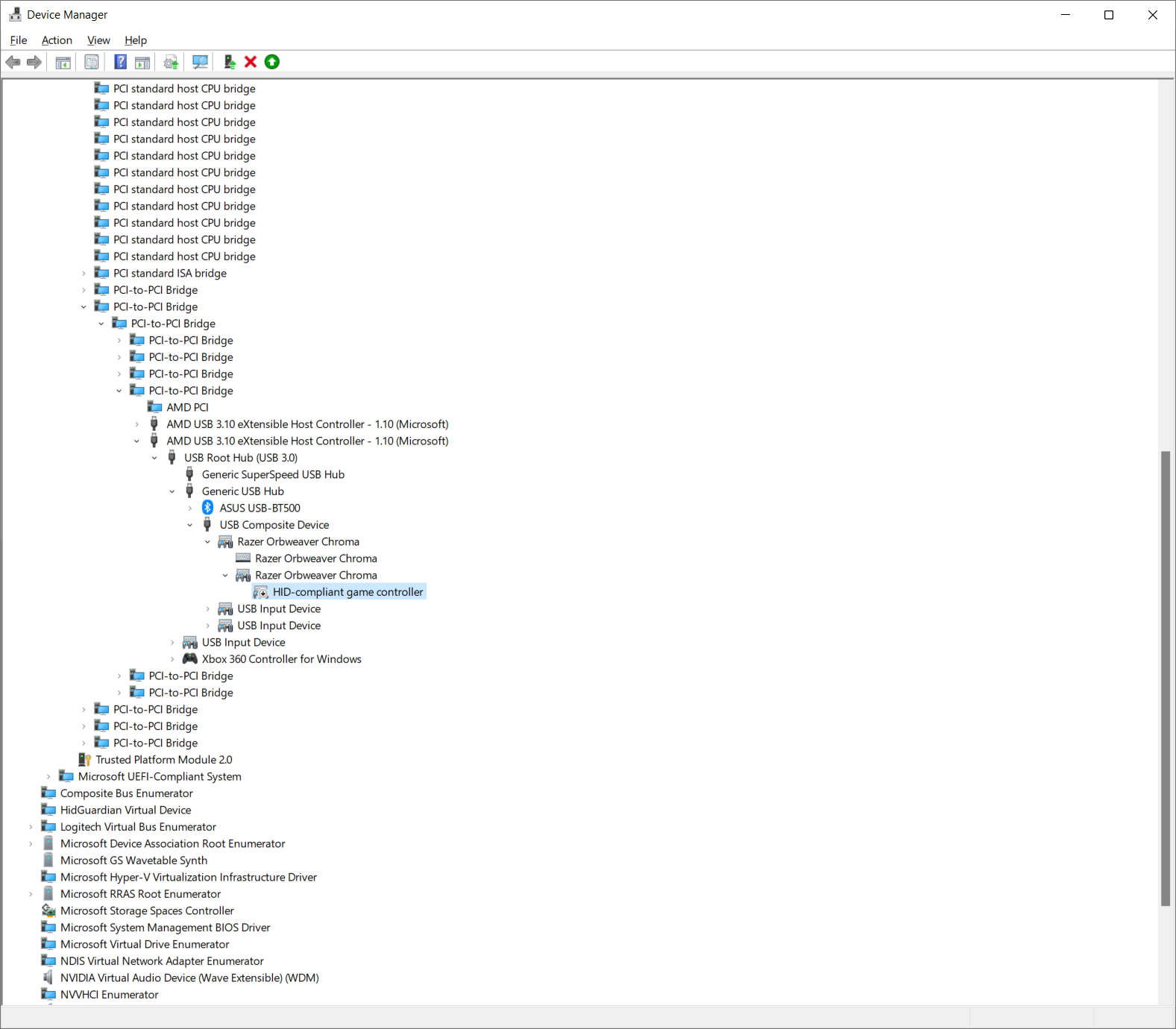Screen dimensions: 1176x1029
Task: Click the Show/Hide Console Tree icon
Action: [x=63, y=62]
